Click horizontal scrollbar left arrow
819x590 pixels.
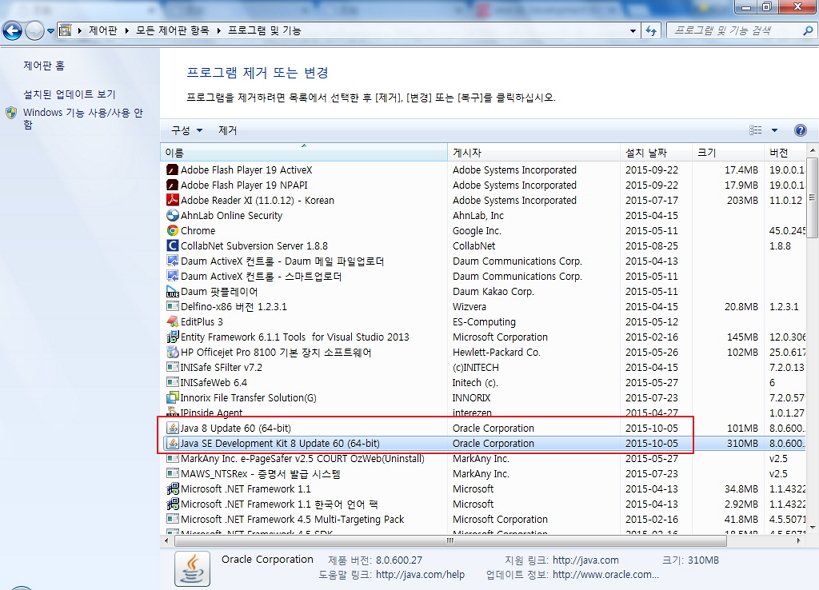[x=167, y=541]
